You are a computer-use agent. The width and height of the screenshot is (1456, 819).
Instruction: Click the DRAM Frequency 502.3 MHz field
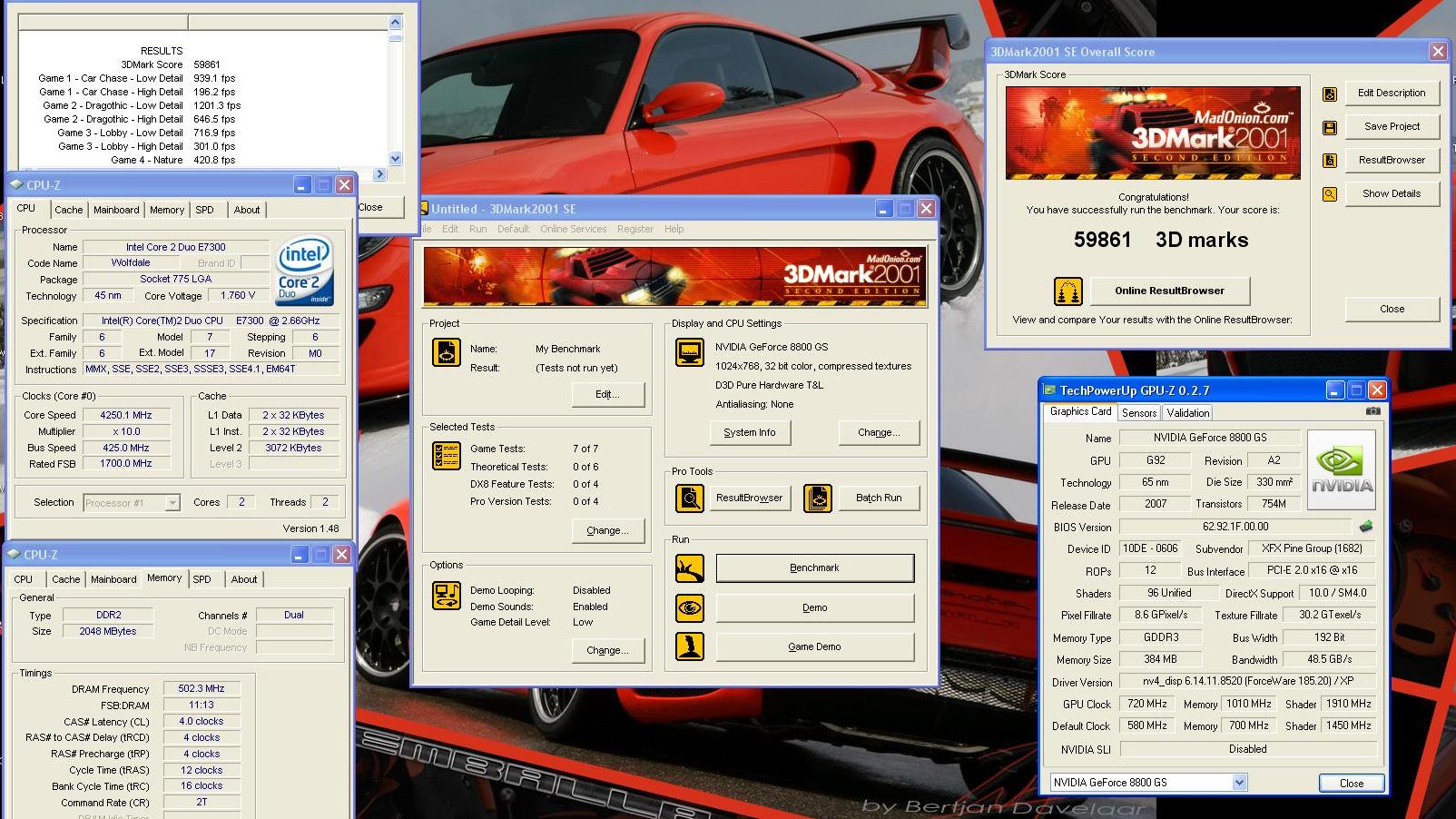[202, 689]
